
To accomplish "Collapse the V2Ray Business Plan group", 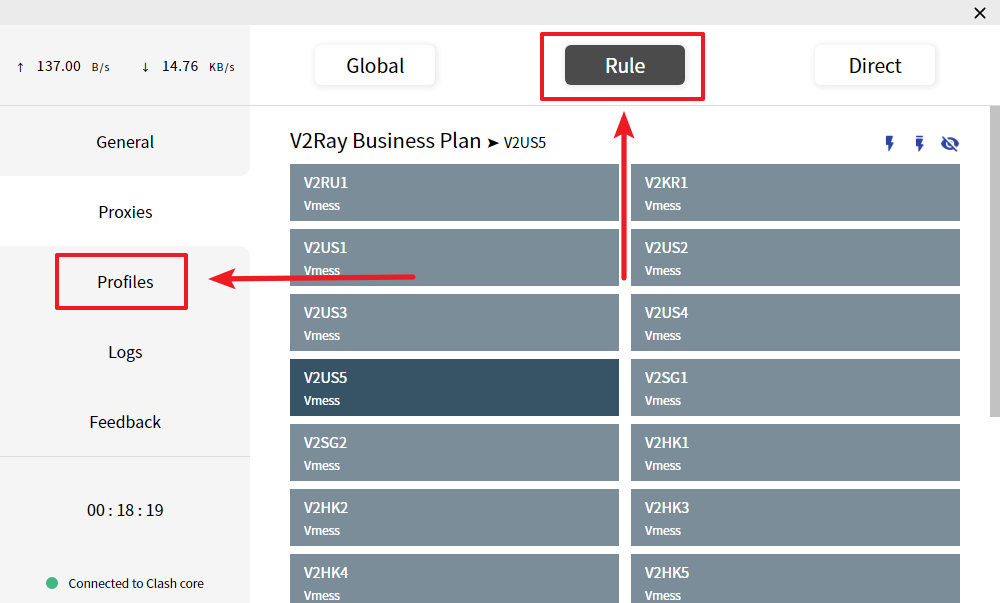I will coord(385,141).
